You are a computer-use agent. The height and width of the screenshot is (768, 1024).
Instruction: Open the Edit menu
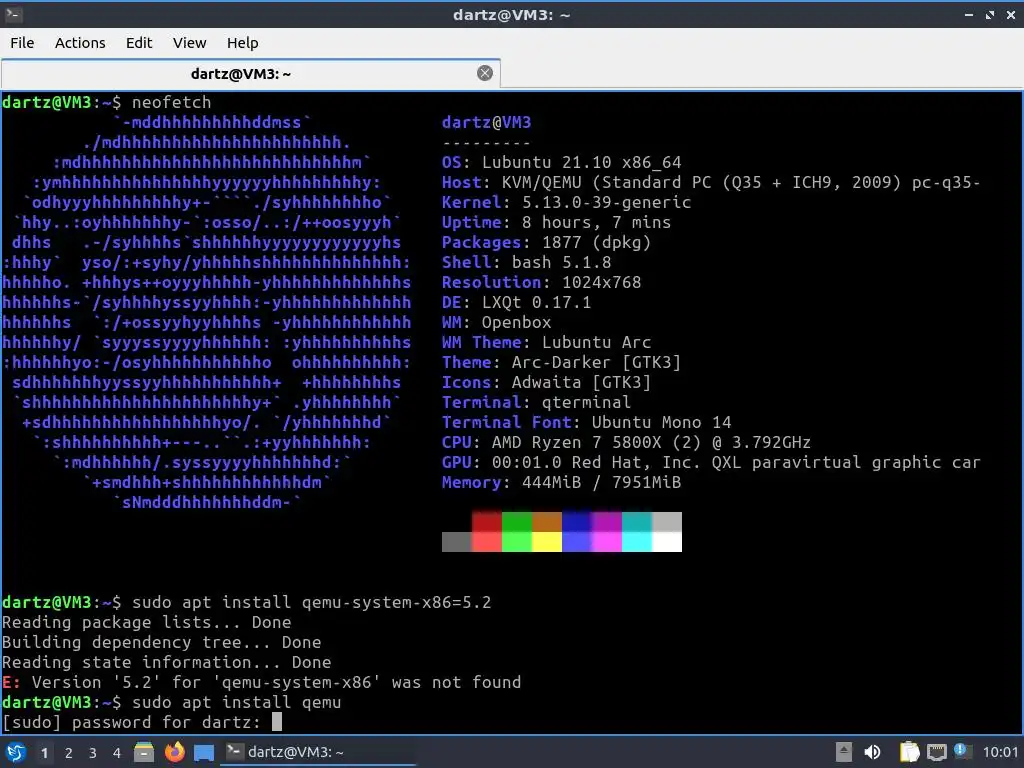pos(138,43)
